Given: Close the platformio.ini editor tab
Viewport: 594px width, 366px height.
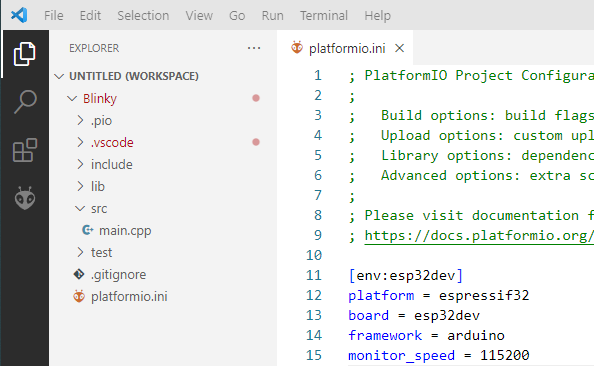Looking at the screenshot, I should pyautogui.click(x=399, y=48).
